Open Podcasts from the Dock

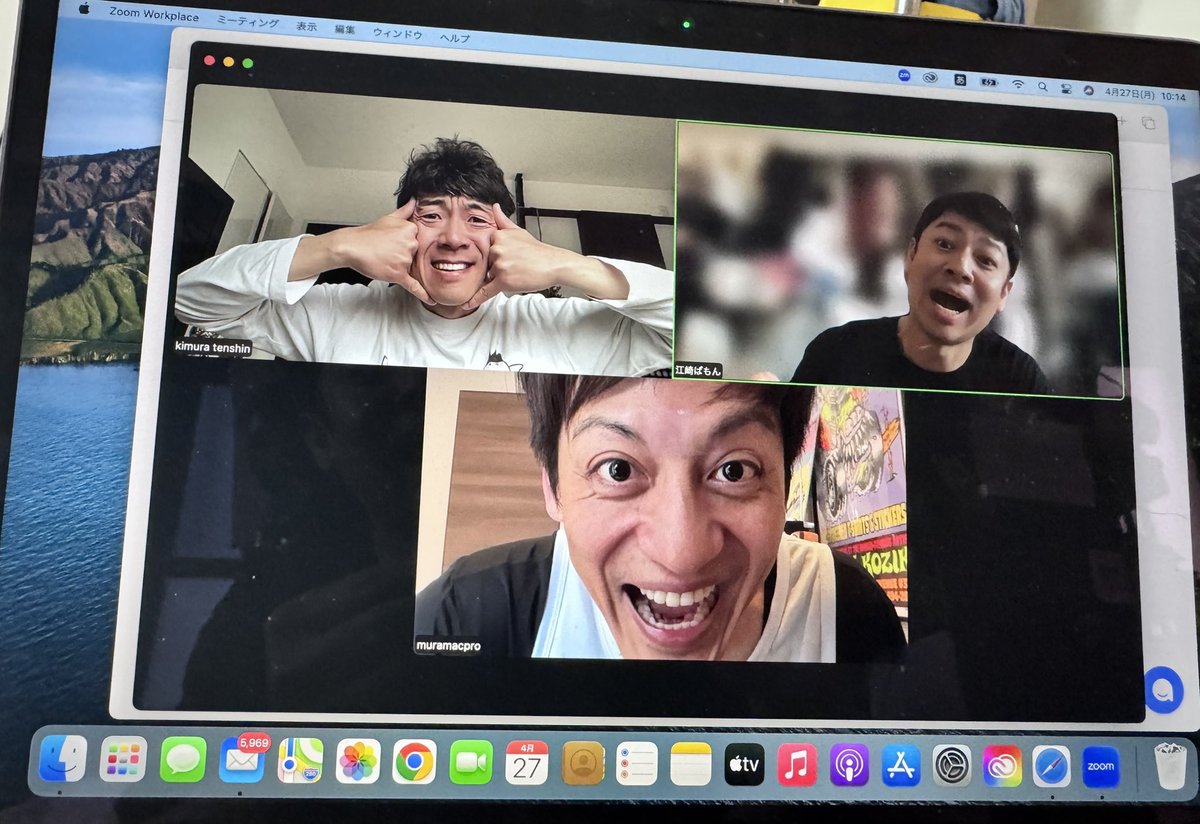click(849, 765)
